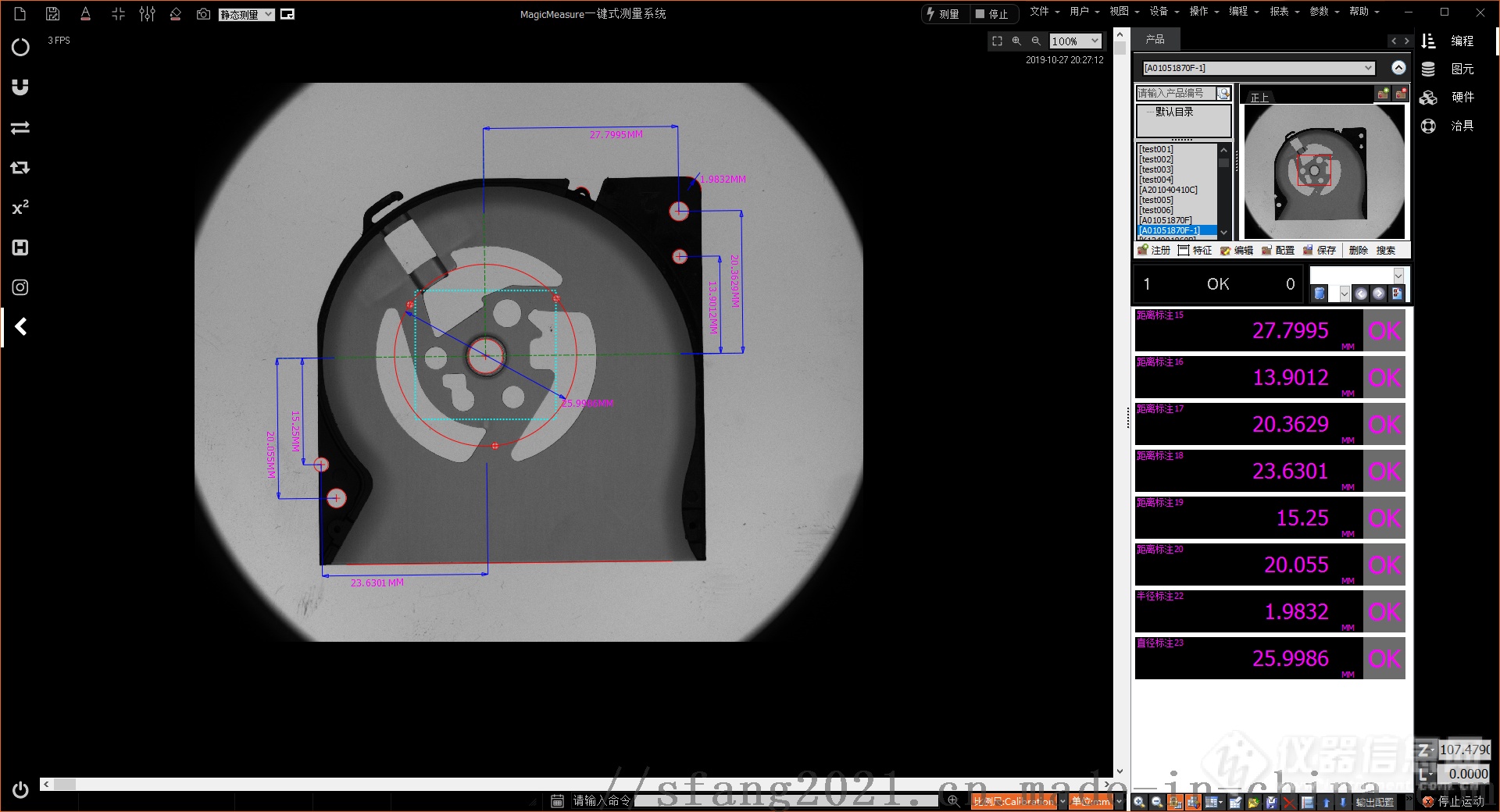
Task: Open the 文件 menu
Action: click(1044, 12)
